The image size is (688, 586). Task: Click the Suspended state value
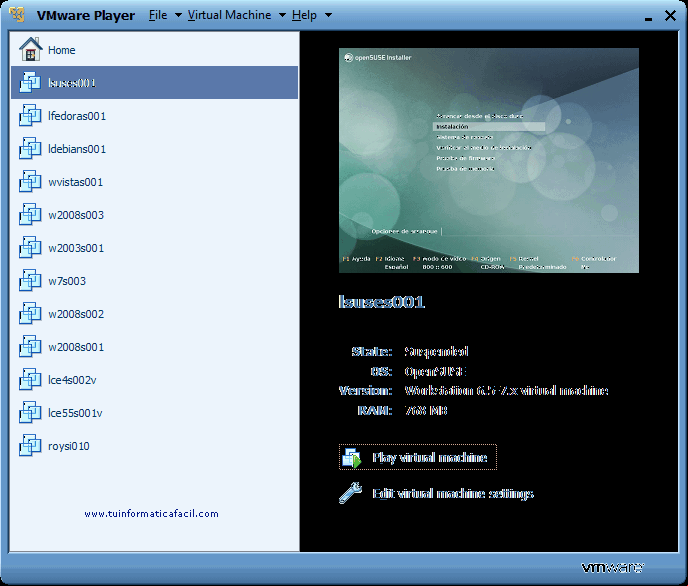pyautogui.click(x=437, y=351)
